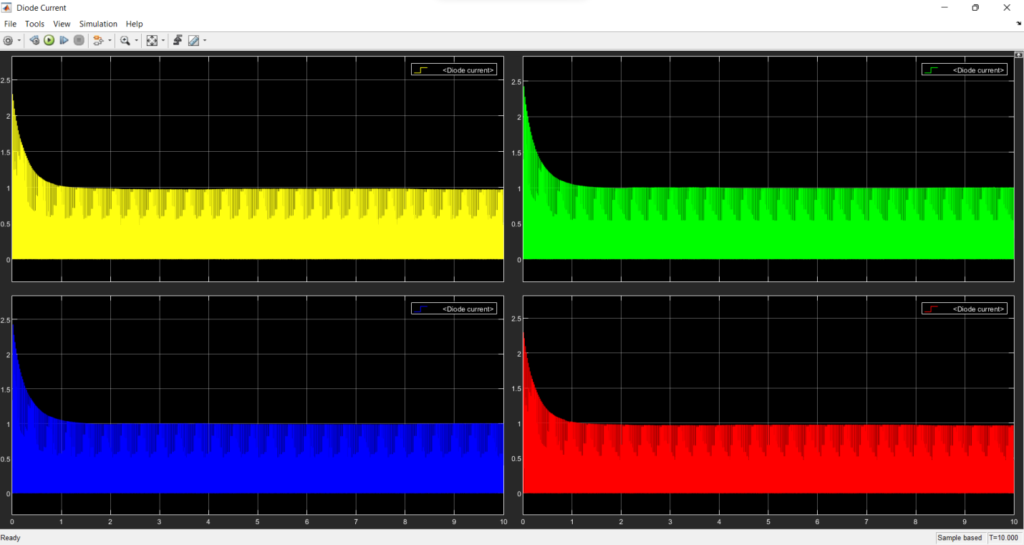
Task: Expand the zoom tool dropdown arrow
Action: click(136, 40)
